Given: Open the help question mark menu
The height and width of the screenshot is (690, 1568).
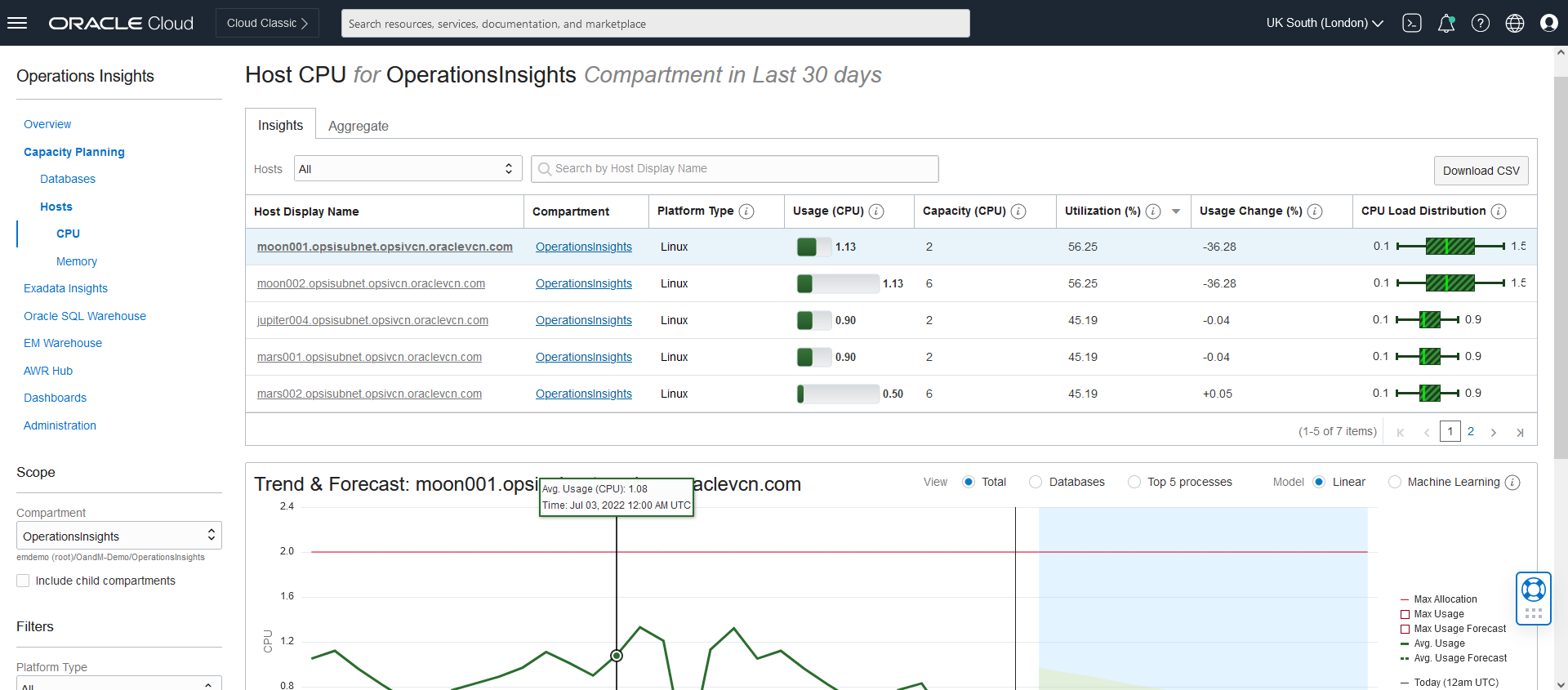Looking at the screenshot, I should point(1480,23).
